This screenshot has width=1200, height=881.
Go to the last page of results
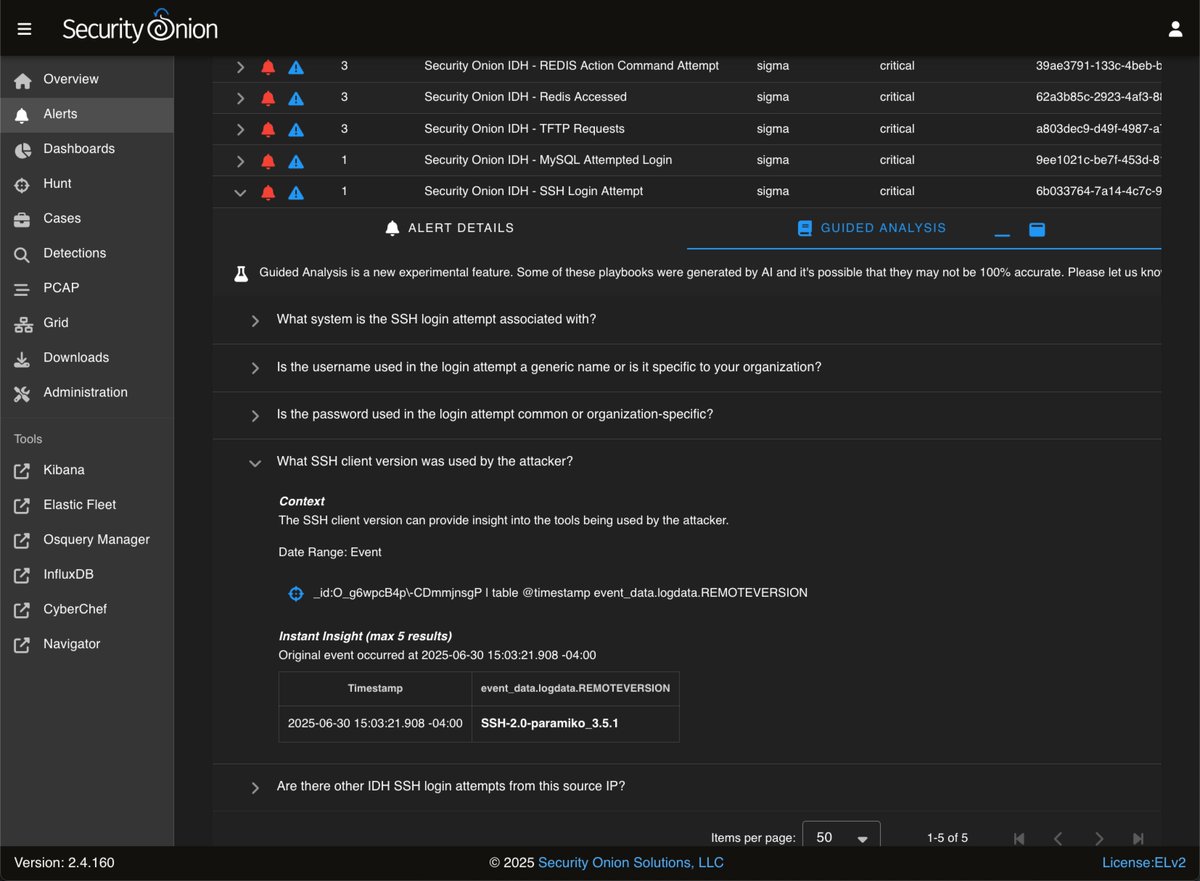pos(1138,839)
